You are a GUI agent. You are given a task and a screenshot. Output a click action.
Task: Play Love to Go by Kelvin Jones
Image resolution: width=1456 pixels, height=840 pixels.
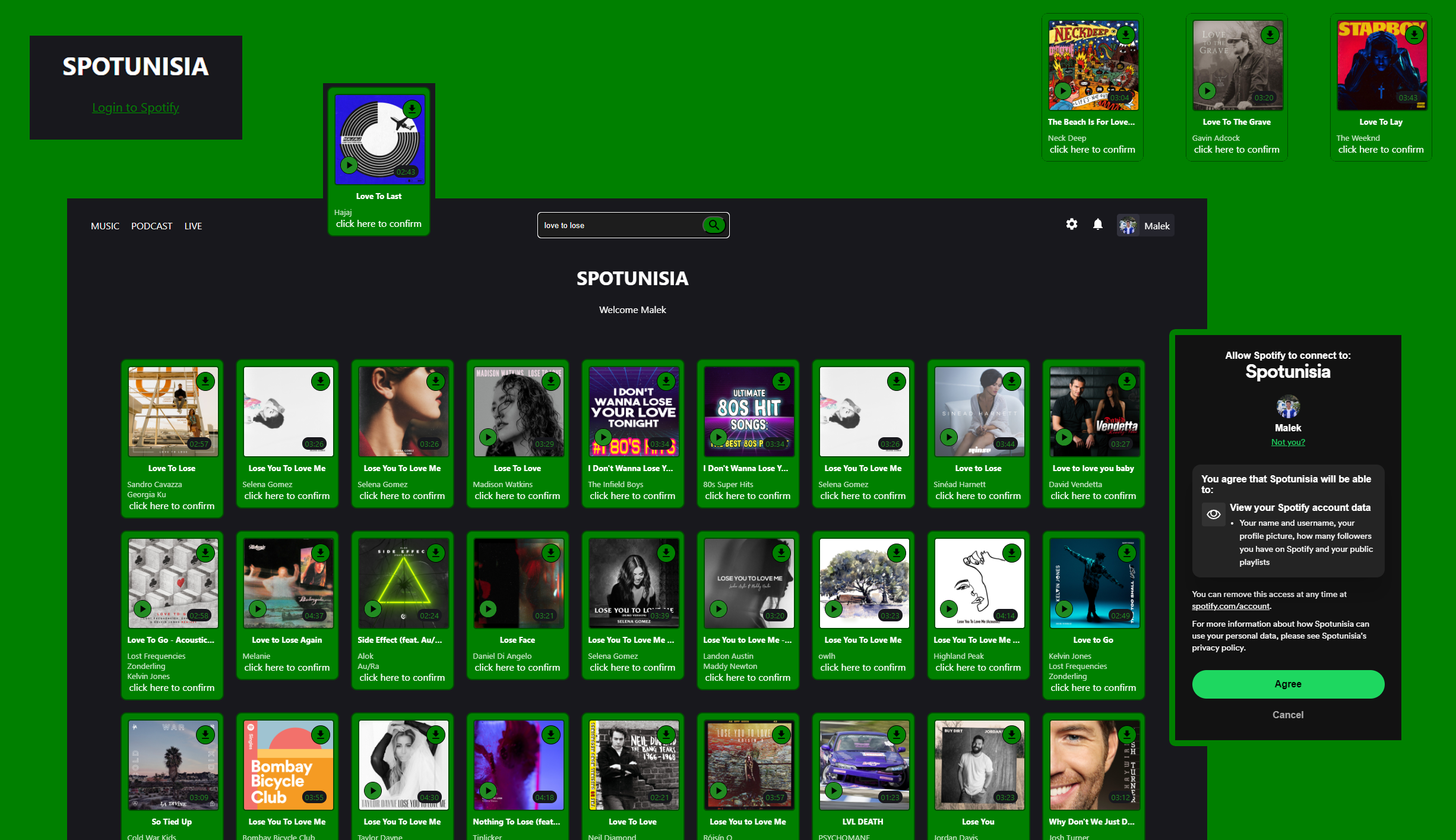coord(1063,609)
